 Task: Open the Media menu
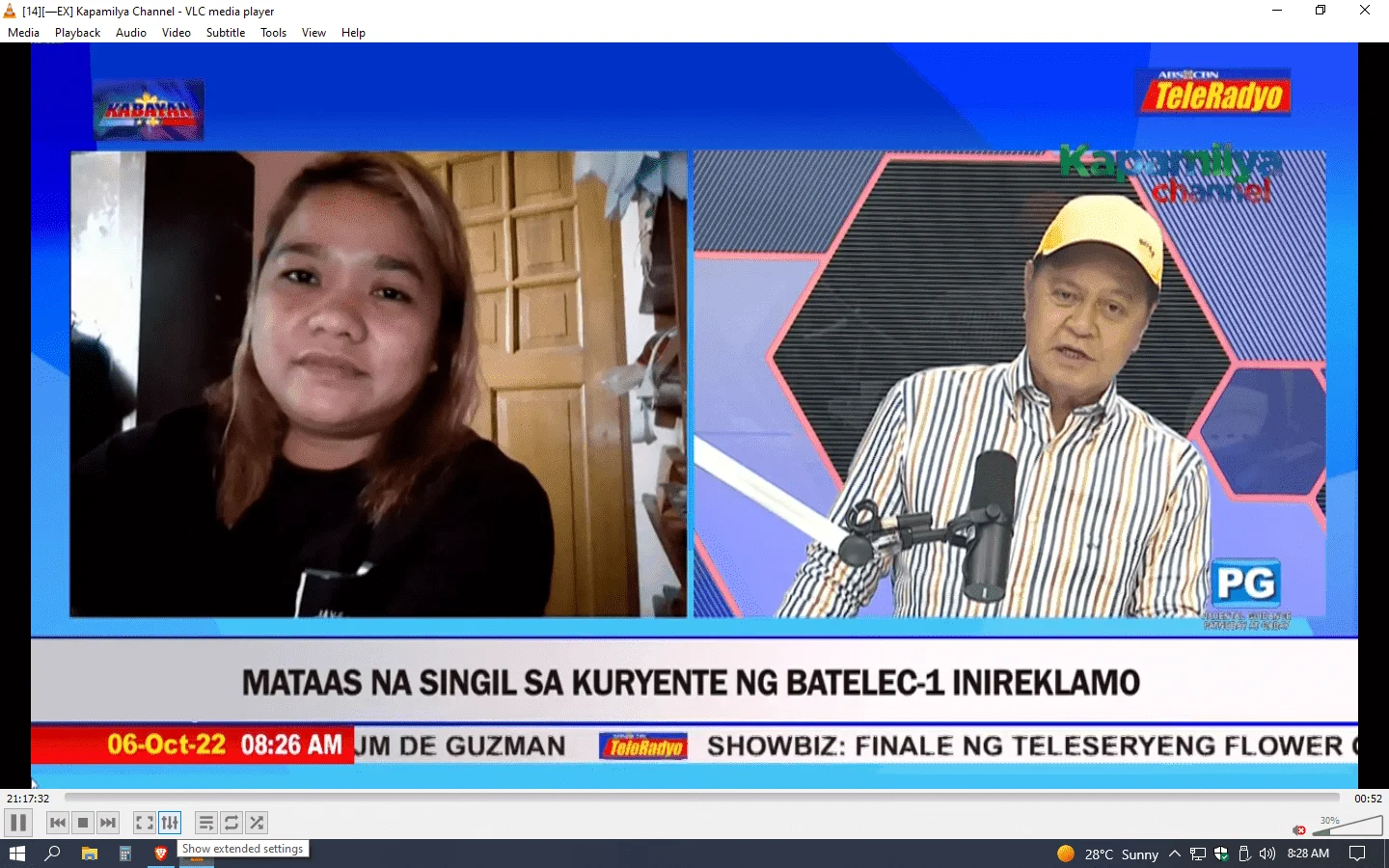pos(24,33)
